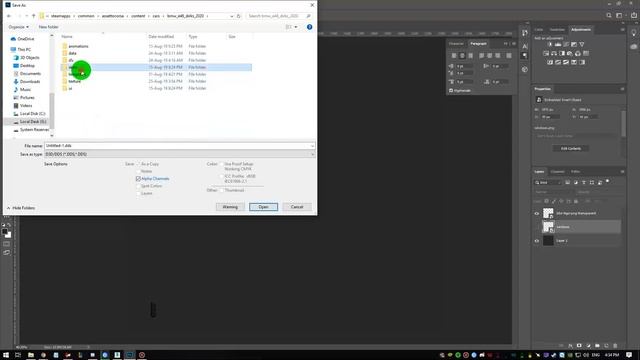Toggle the Hyphenate checkbox
Image resolution: width=640 pixels, height=360 pixels.
pyautogui.click(x=451, y=91)
